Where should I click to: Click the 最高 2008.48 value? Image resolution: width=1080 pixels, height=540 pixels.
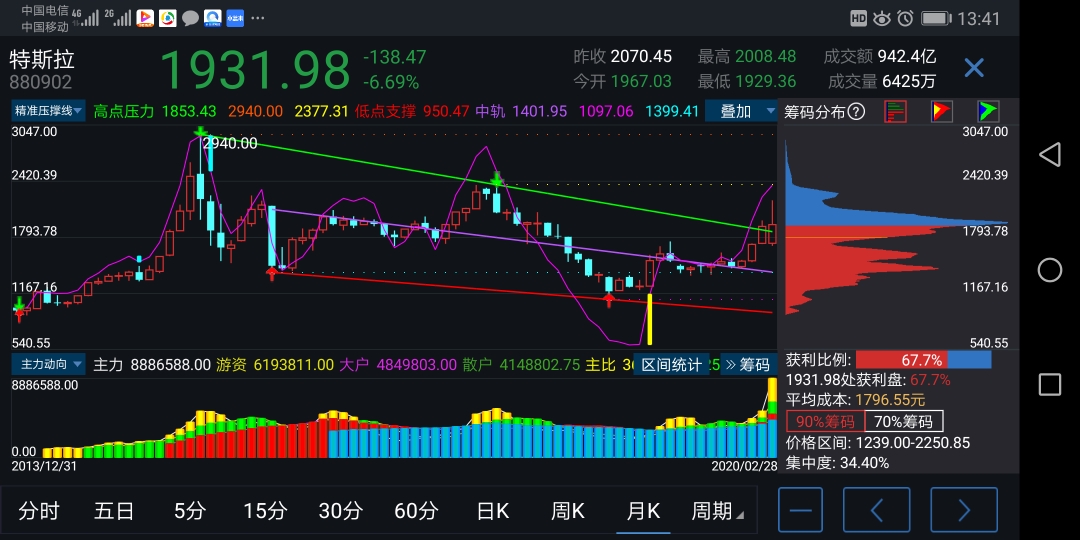pyautogui.click(x=765, y=56)
